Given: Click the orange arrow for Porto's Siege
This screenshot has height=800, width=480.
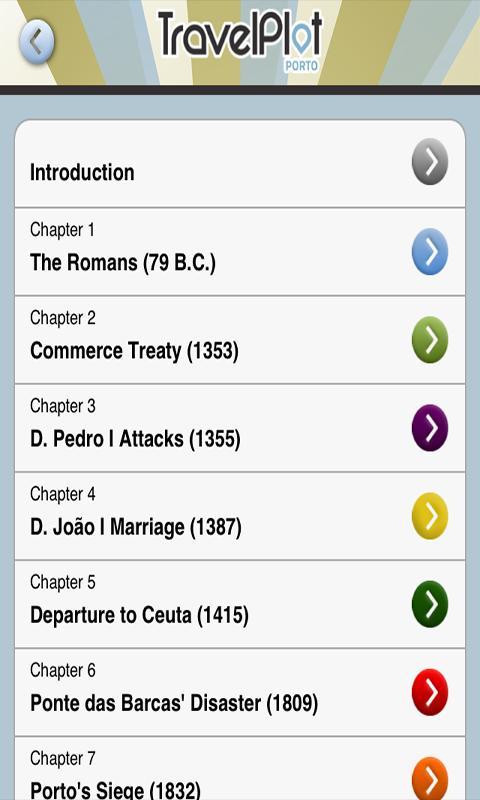Looking at the screenshot, I should coord(430,779).
